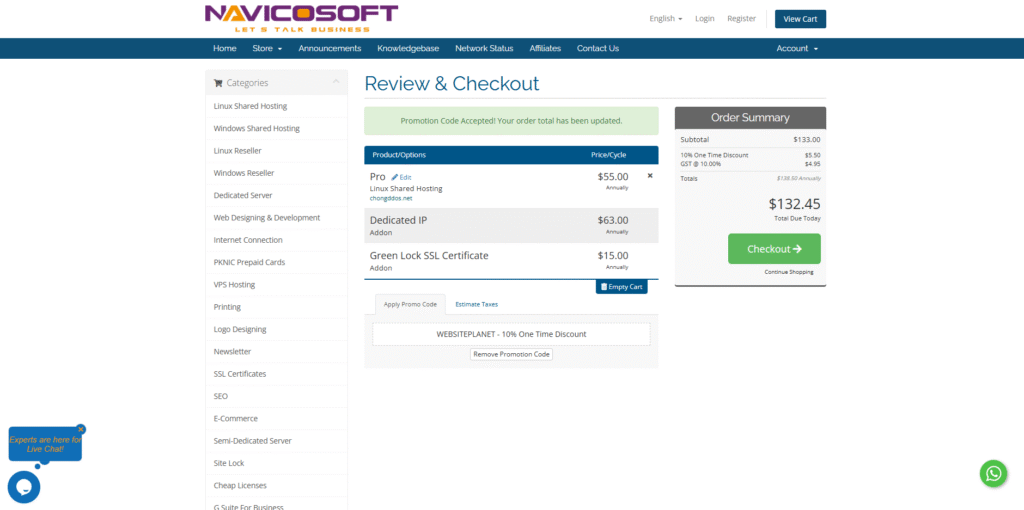Switch to the Estimate Taxes tab
This screenshot has height=510, width=1024.
(476, 304)
